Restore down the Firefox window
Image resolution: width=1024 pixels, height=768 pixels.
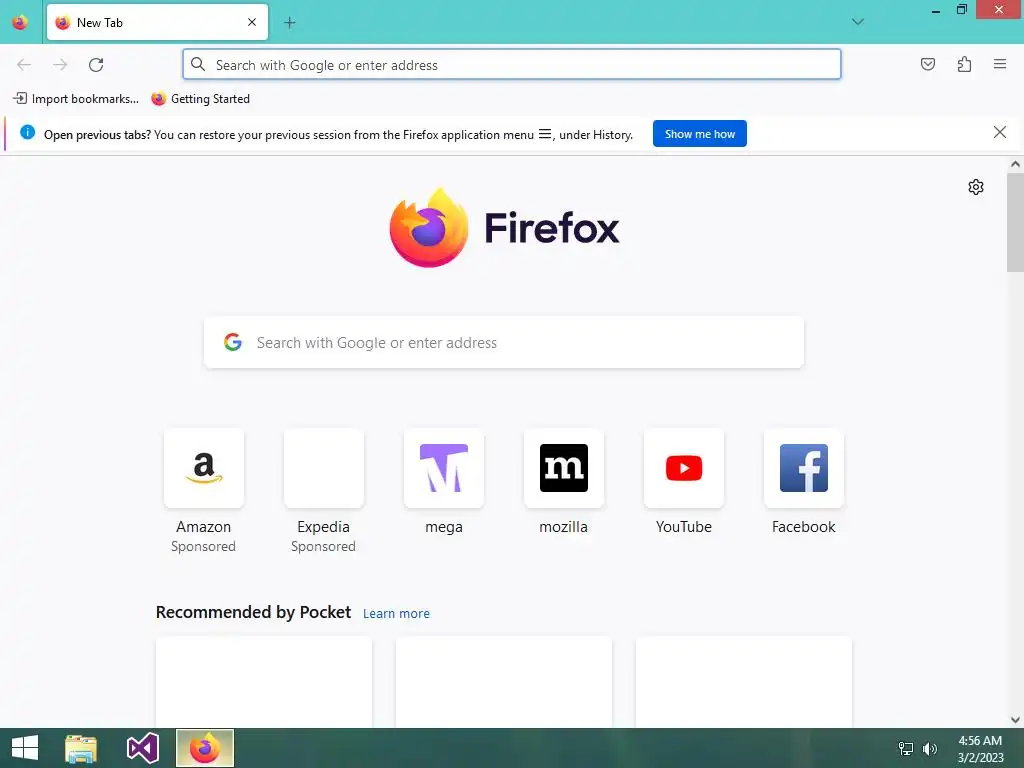pos(961,9)
